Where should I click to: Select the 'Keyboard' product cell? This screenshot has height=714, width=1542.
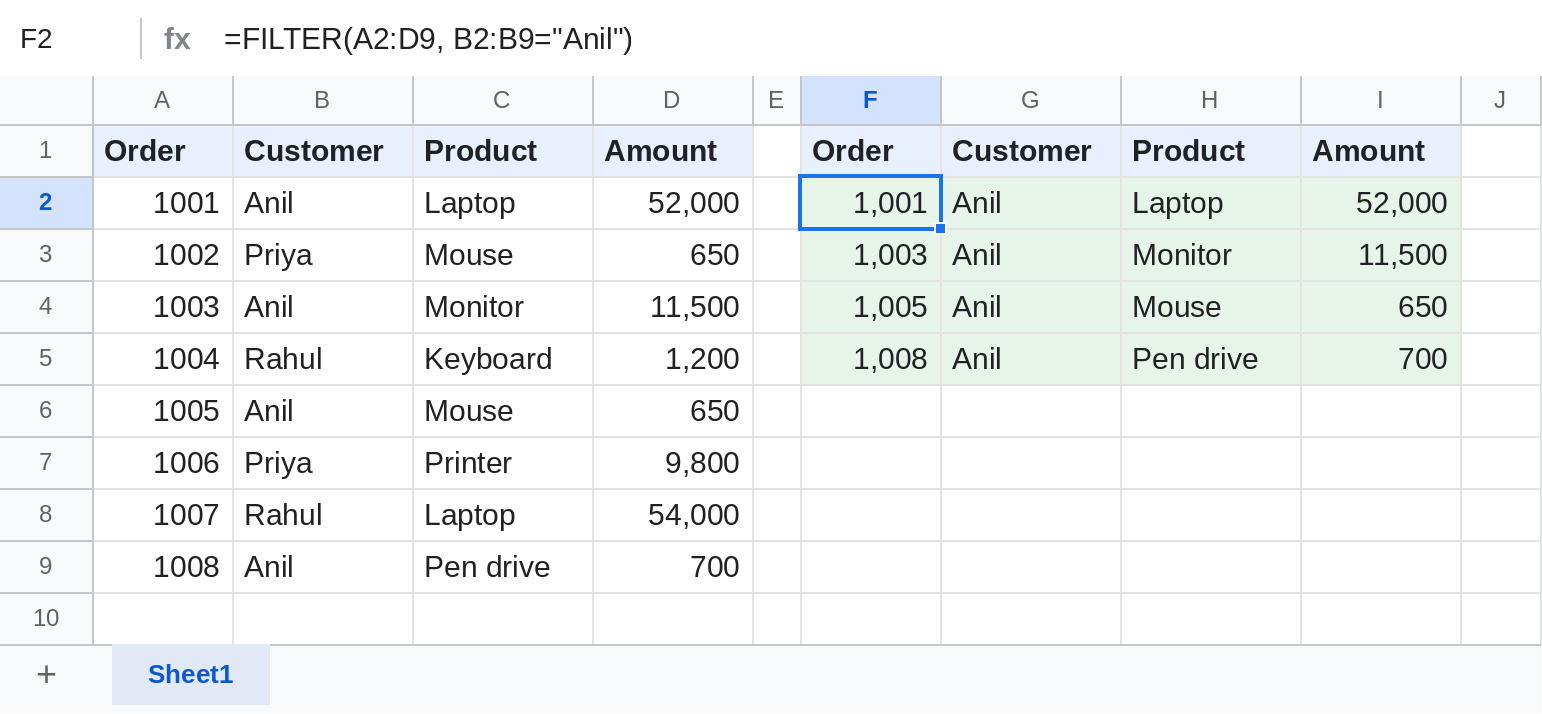pyautogui.click(x=503, y=359)
